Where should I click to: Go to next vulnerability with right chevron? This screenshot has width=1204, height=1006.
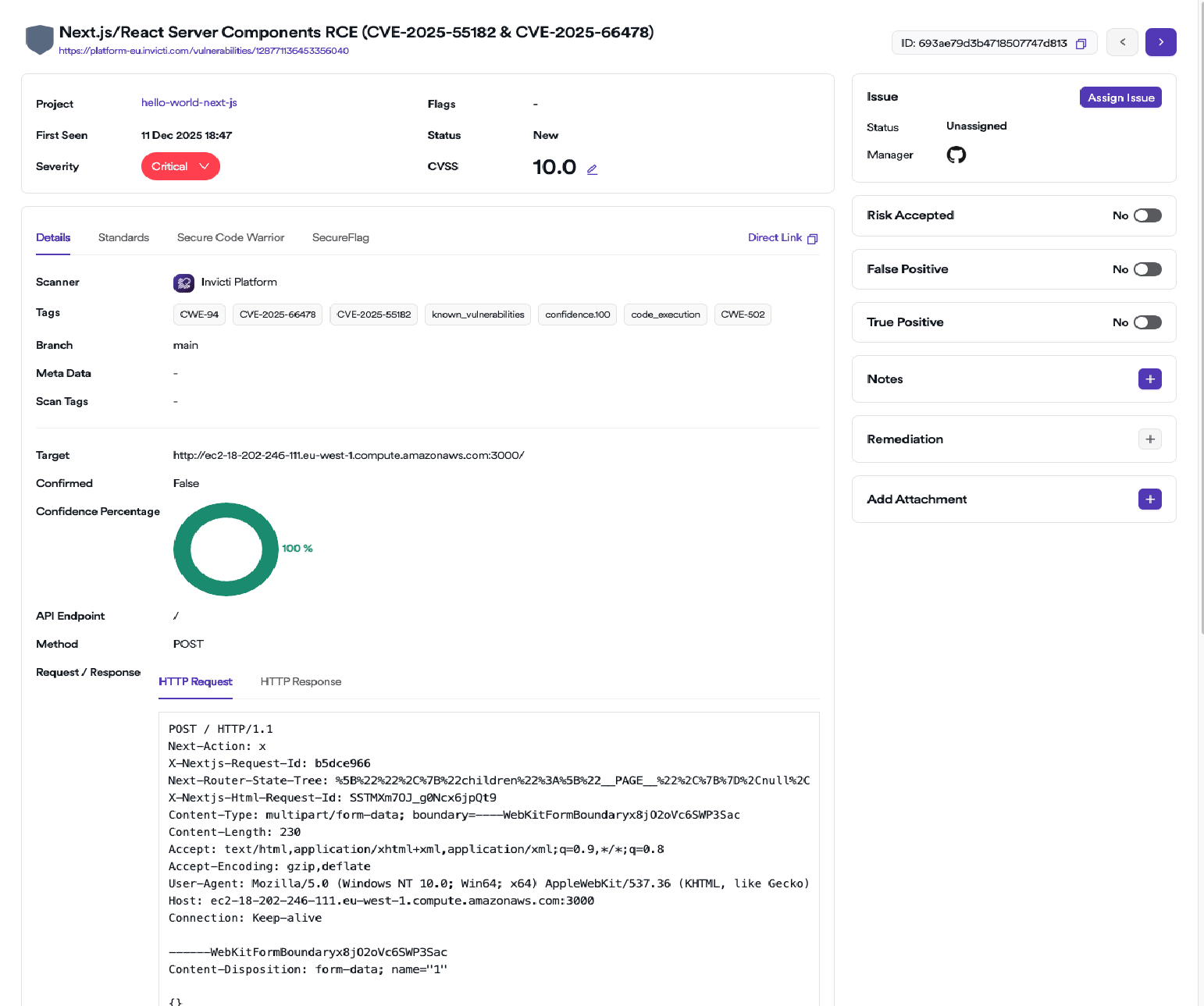coord(1160,42)
